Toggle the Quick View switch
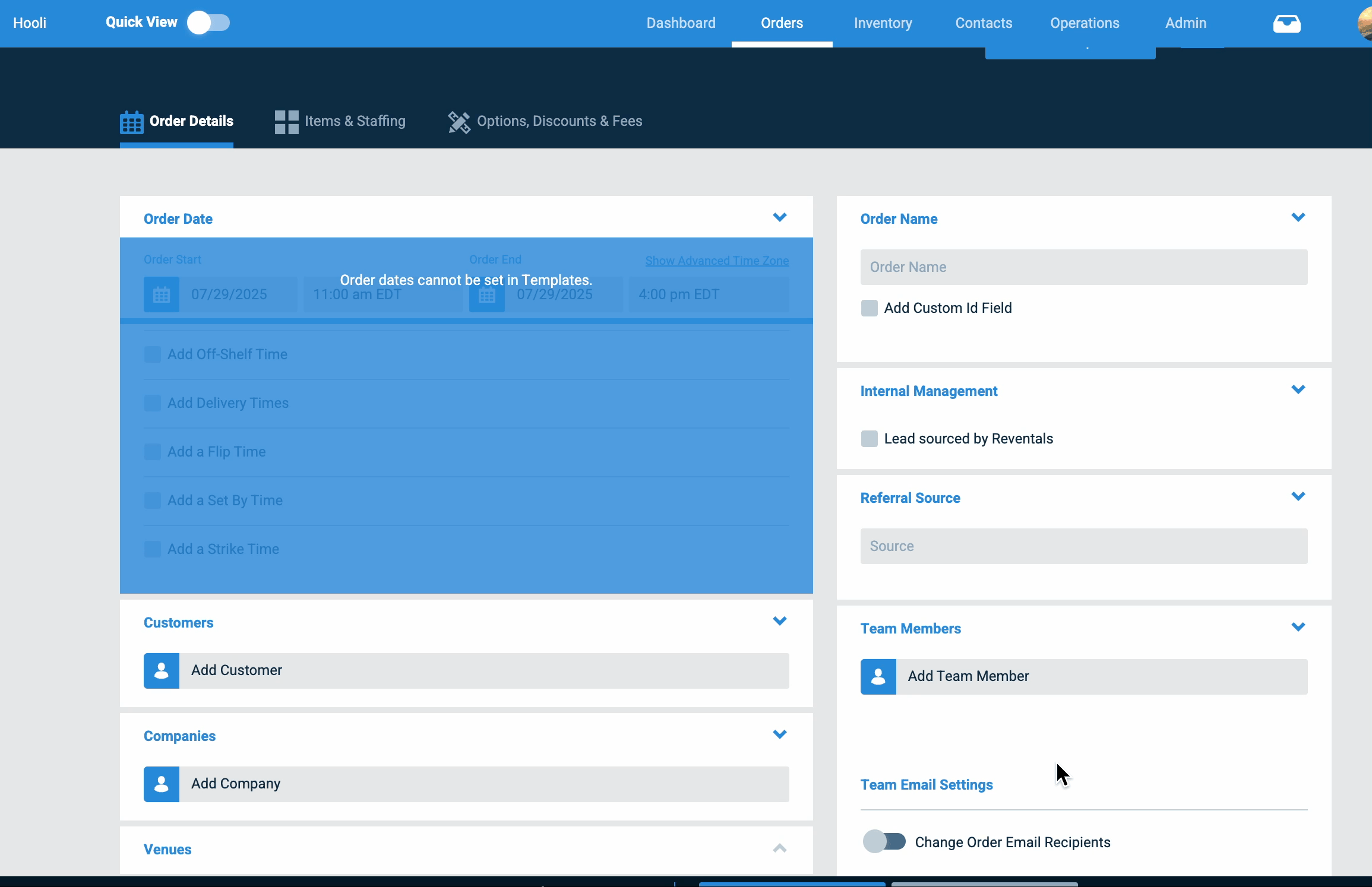The image size is (1372, 887). pyautogui.click(x=208, y=23)
